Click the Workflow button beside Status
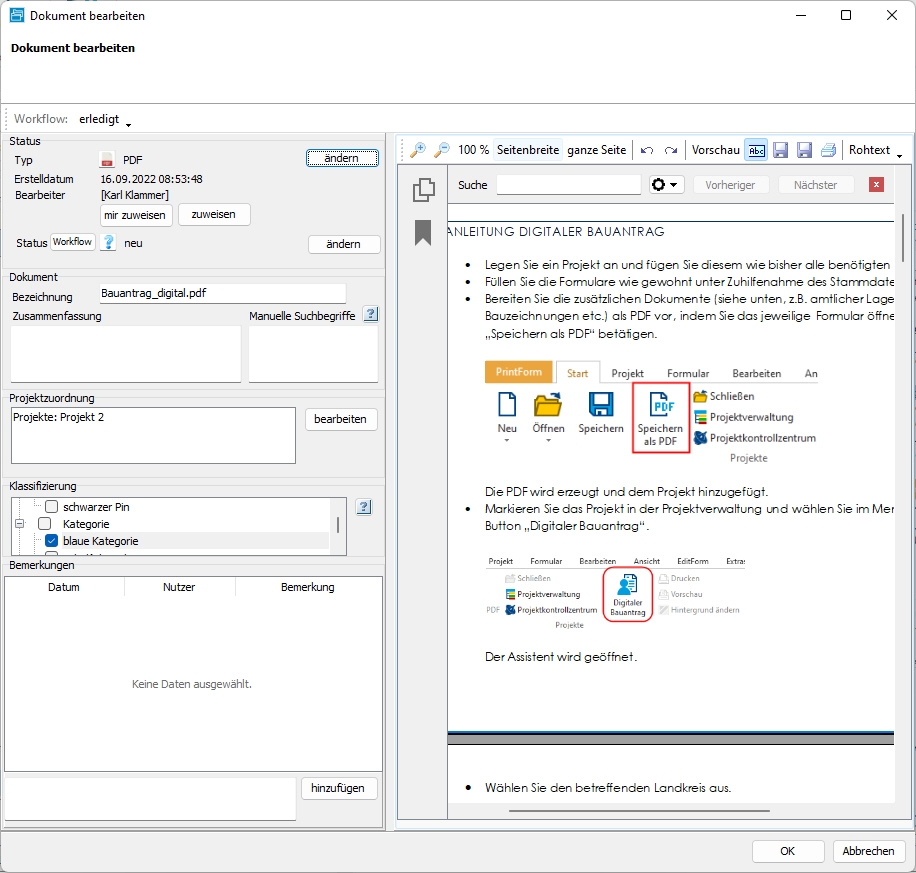Viewport: 916px width, 873px height. [x=72, y=242]
